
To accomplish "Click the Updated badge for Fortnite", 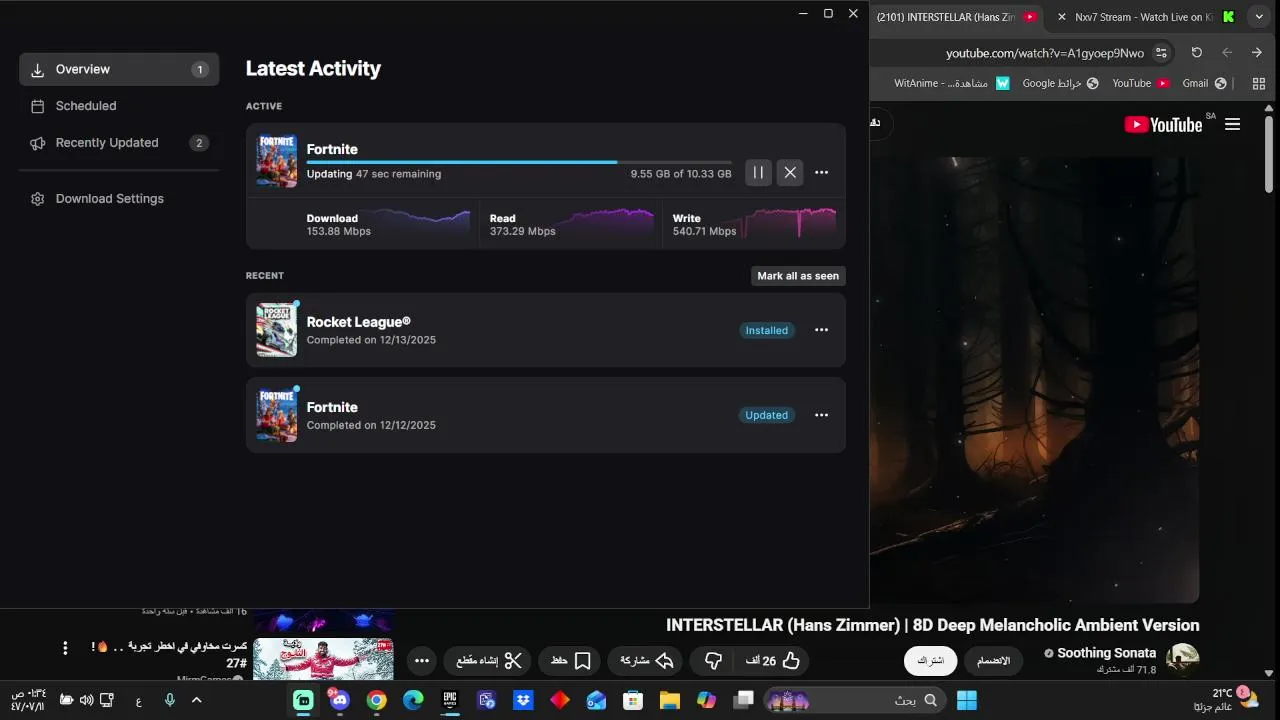I will point(767,415).
